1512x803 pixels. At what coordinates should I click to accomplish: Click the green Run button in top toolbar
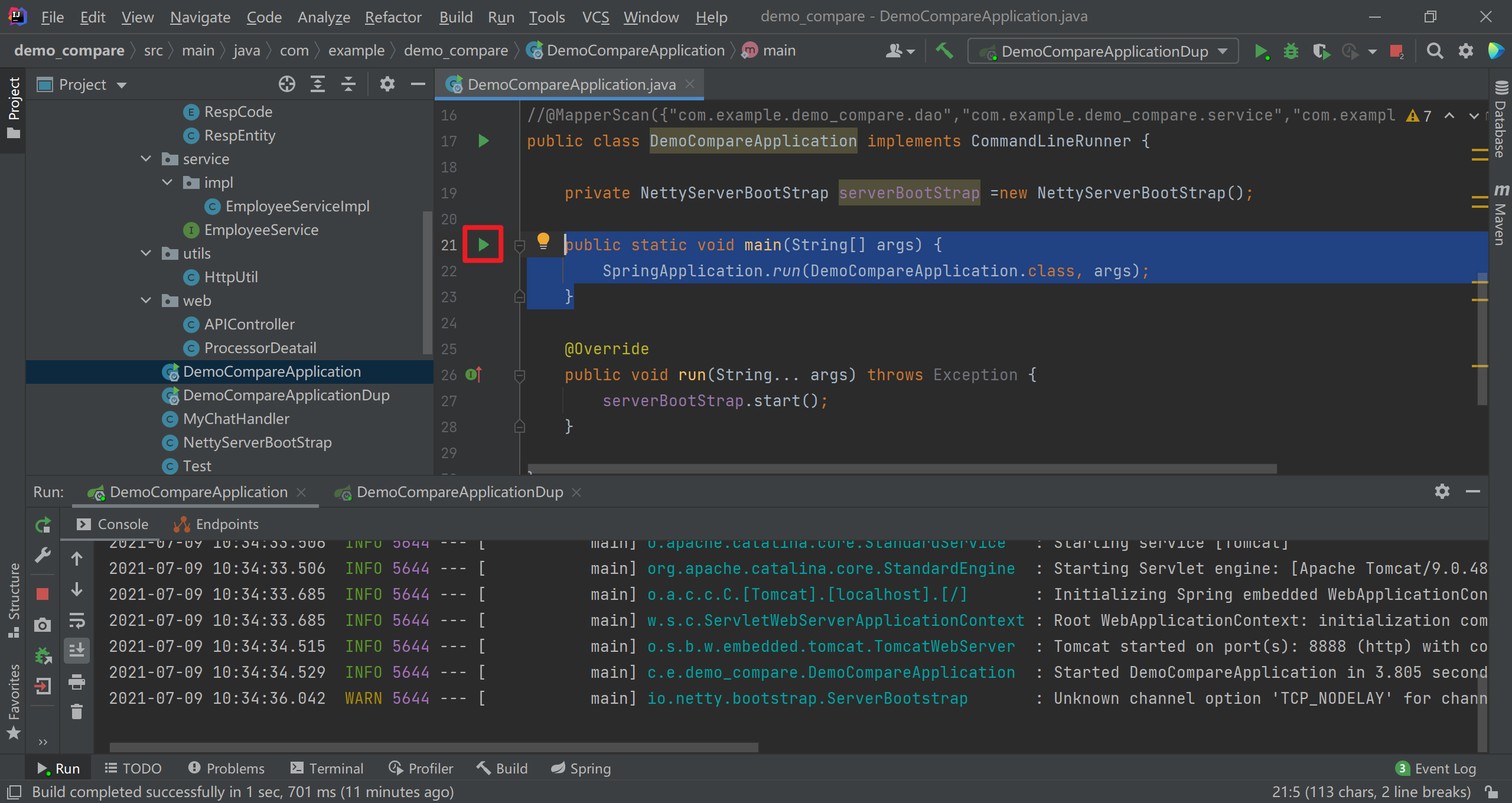(1260, 51)
